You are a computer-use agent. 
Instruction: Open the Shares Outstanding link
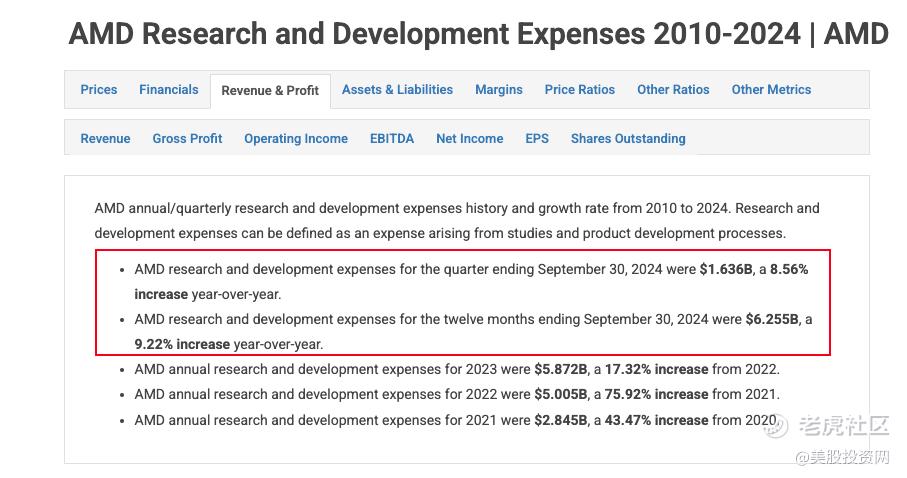tap(628, 139)
